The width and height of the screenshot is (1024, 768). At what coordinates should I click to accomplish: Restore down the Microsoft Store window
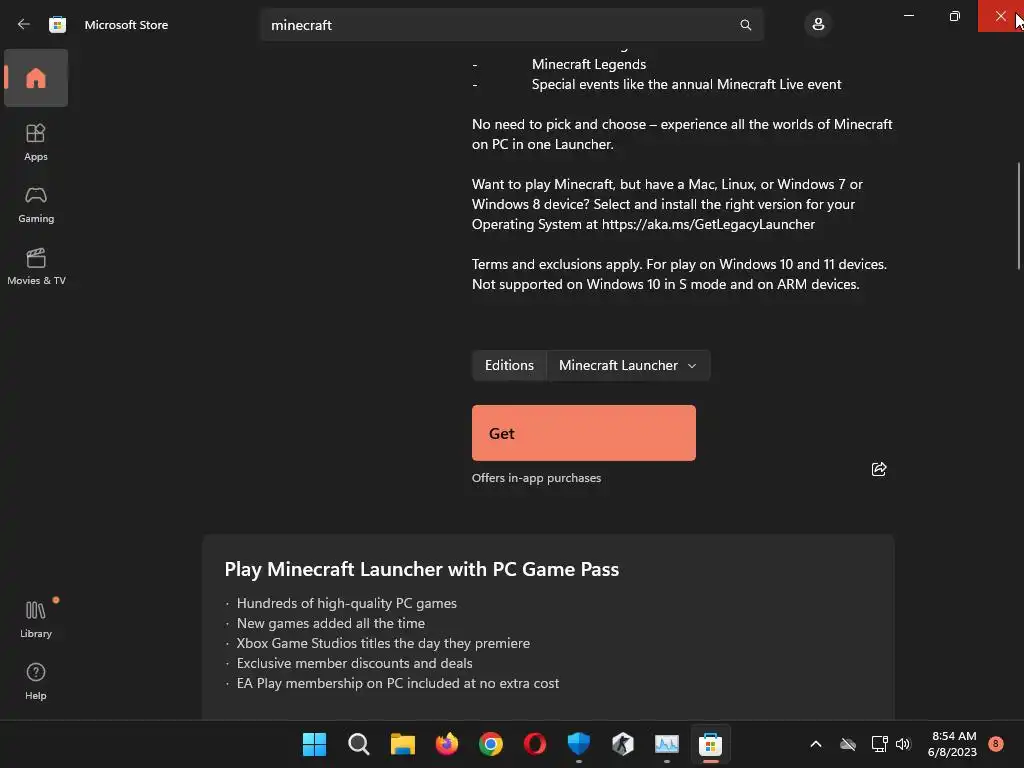click(954, 16)
